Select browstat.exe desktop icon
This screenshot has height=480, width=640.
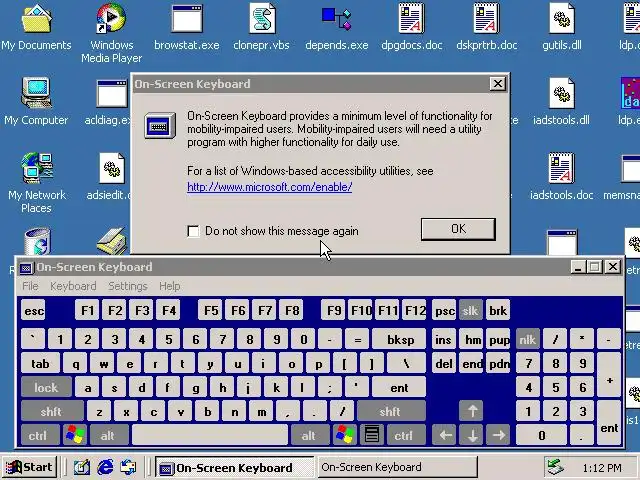point(187,27)
